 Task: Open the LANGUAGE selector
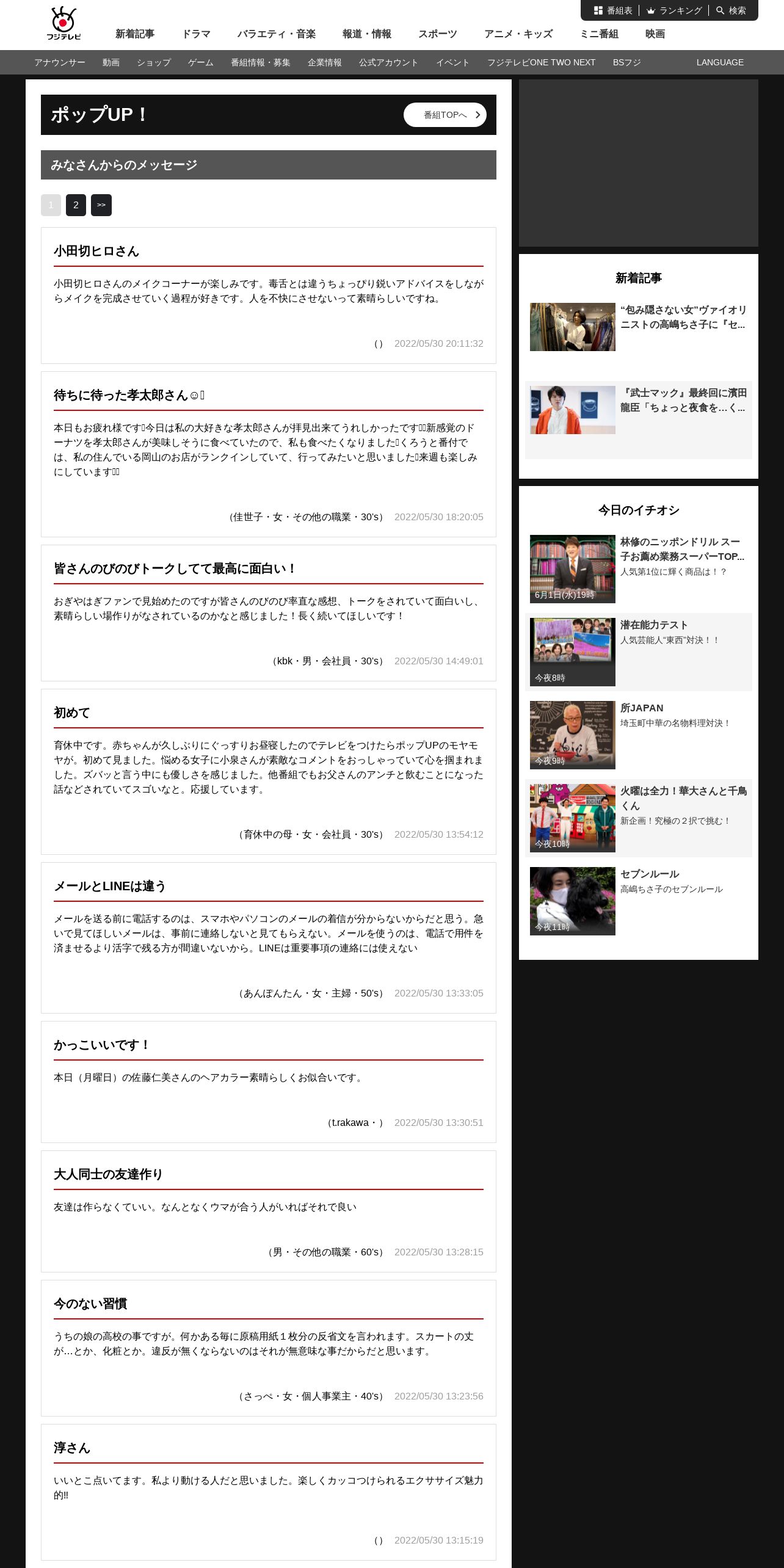(x=720, y=62)
